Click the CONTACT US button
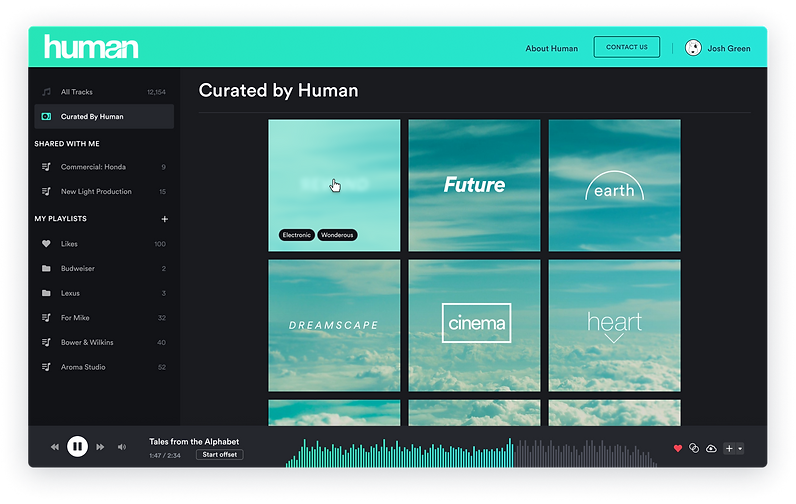Screen dimensions: 796x504 (x=626, y=47)
